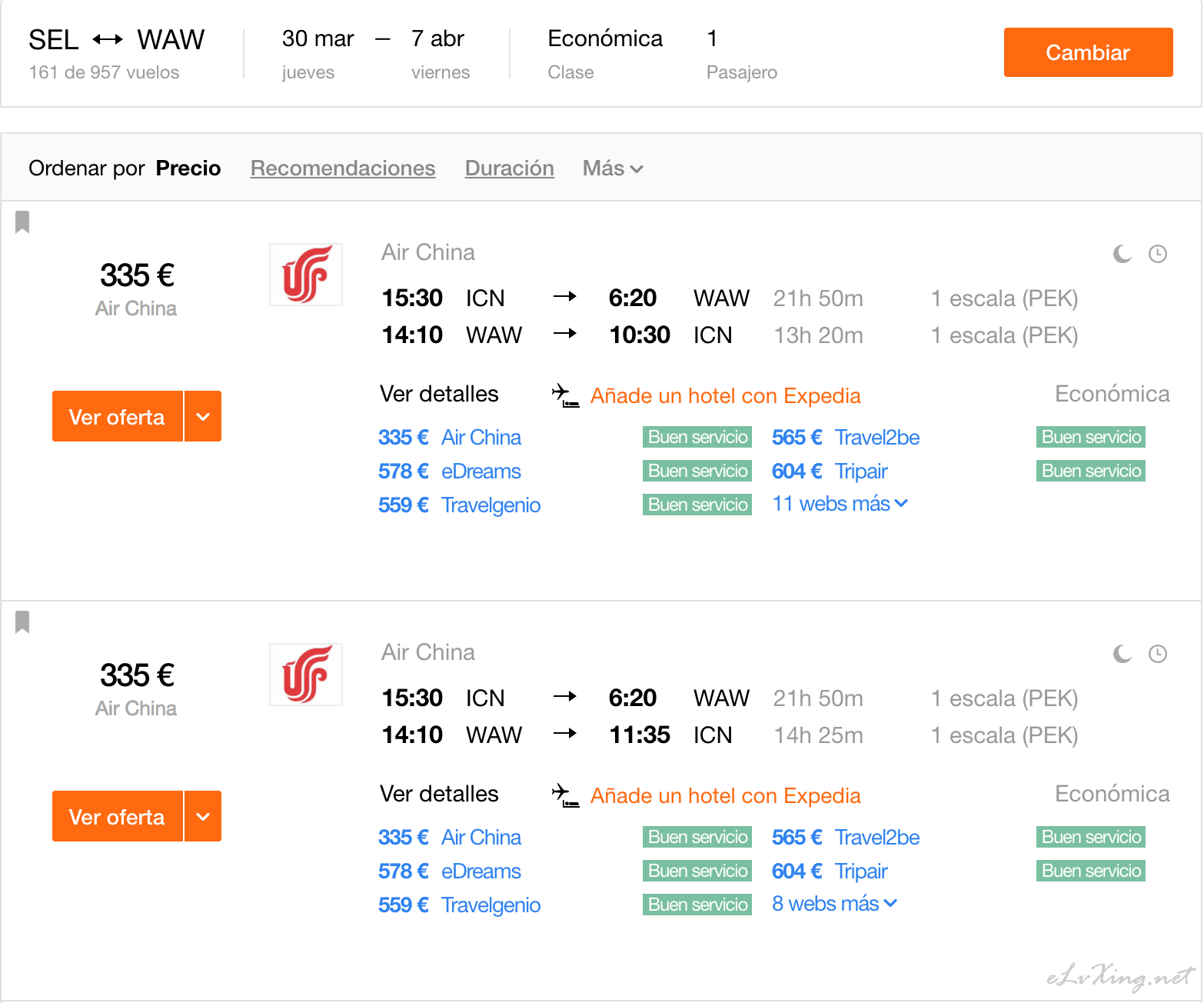Expand offer dropdown arrow for first flight
Viewport: 1204px width, 1003px height.
[203, 416]
